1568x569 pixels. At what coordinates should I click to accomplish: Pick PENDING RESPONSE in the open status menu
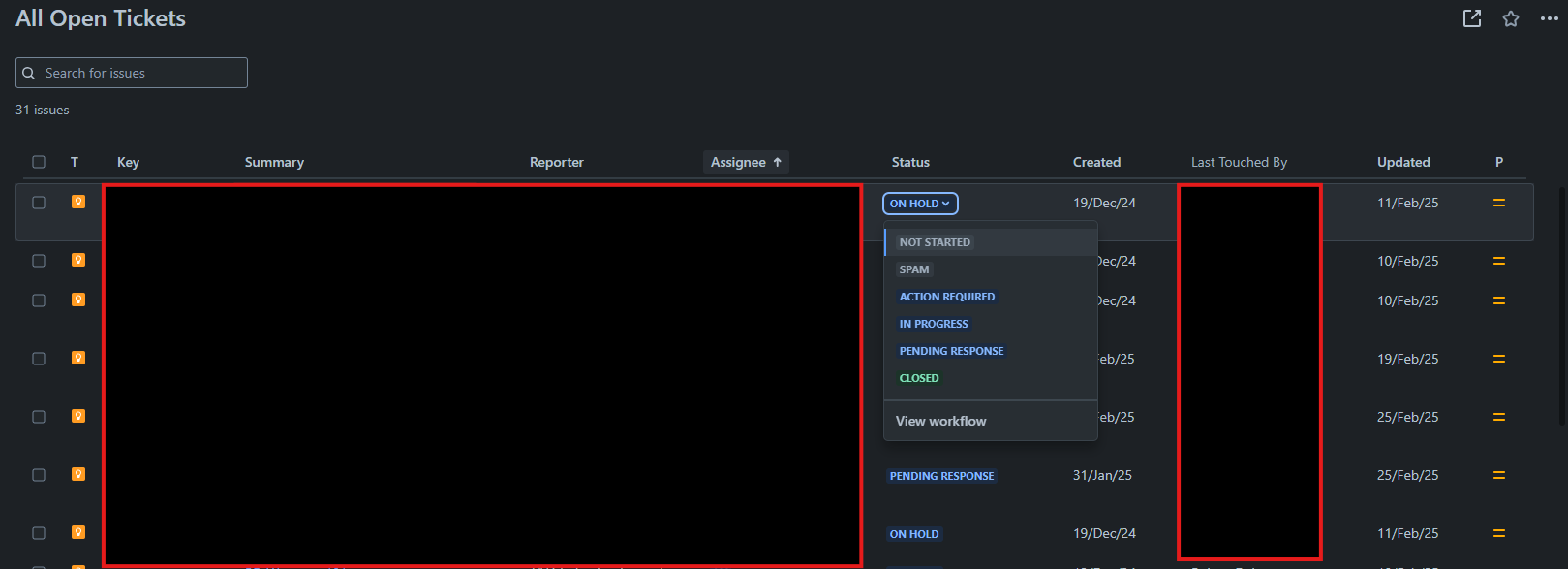pos(991,351)
